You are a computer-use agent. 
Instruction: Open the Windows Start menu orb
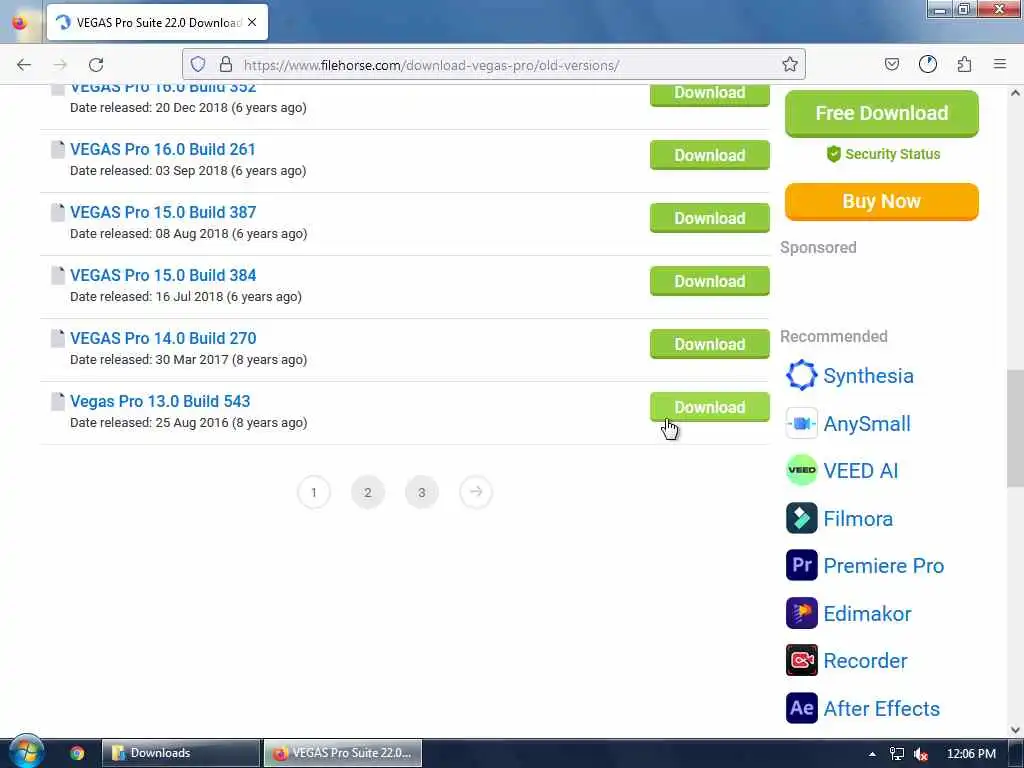(25, 752)
